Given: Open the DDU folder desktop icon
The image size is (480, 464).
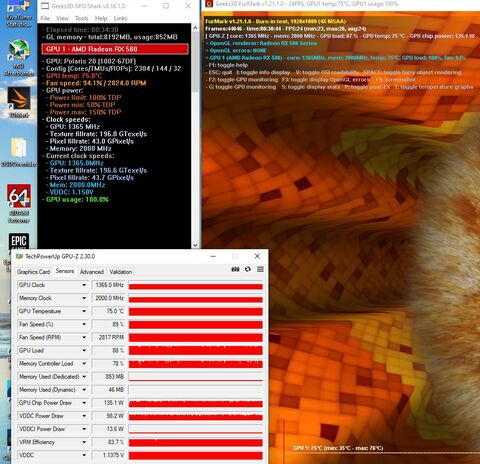Looking at the screenshot, I should pyautogui.click(x=19, y=152).
